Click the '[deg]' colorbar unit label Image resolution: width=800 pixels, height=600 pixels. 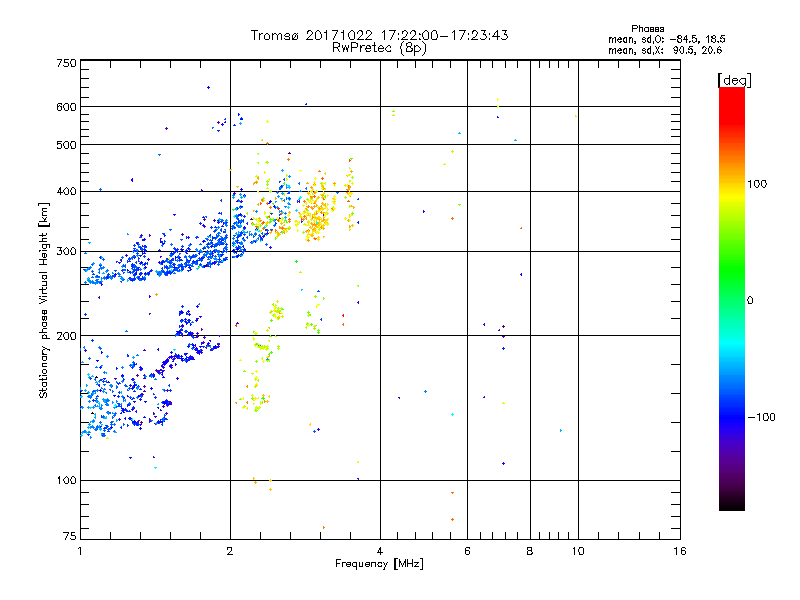click(734, 81)
